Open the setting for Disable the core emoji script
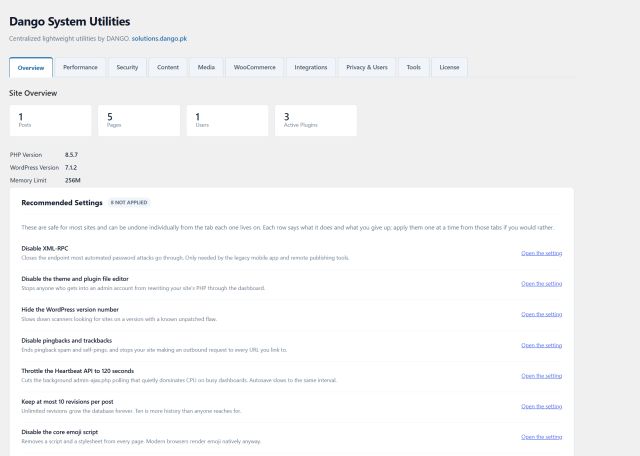 542,437
